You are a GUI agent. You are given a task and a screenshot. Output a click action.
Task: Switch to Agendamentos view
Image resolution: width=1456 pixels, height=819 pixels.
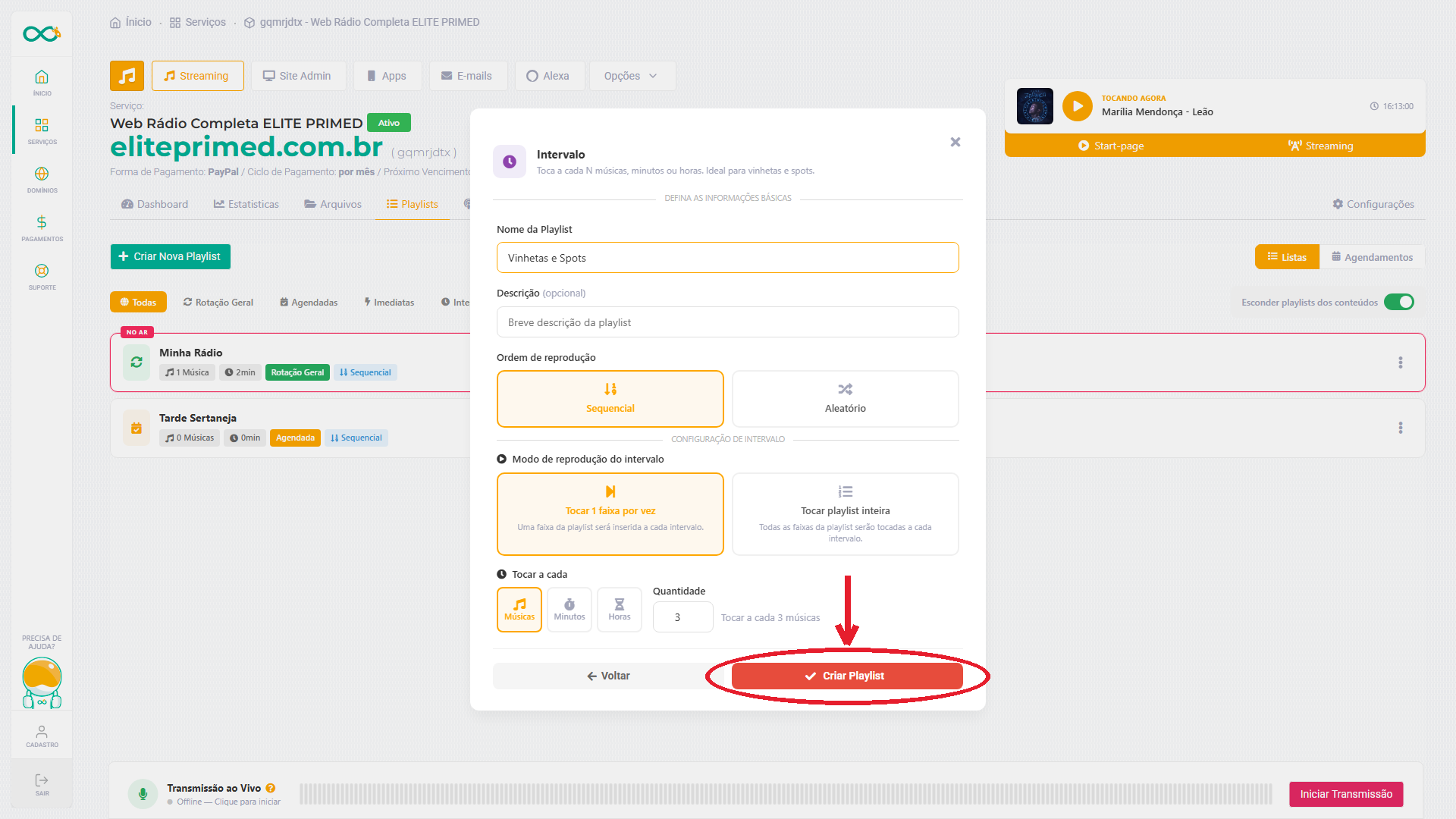pyautogui.click(x=1372, y=257)
